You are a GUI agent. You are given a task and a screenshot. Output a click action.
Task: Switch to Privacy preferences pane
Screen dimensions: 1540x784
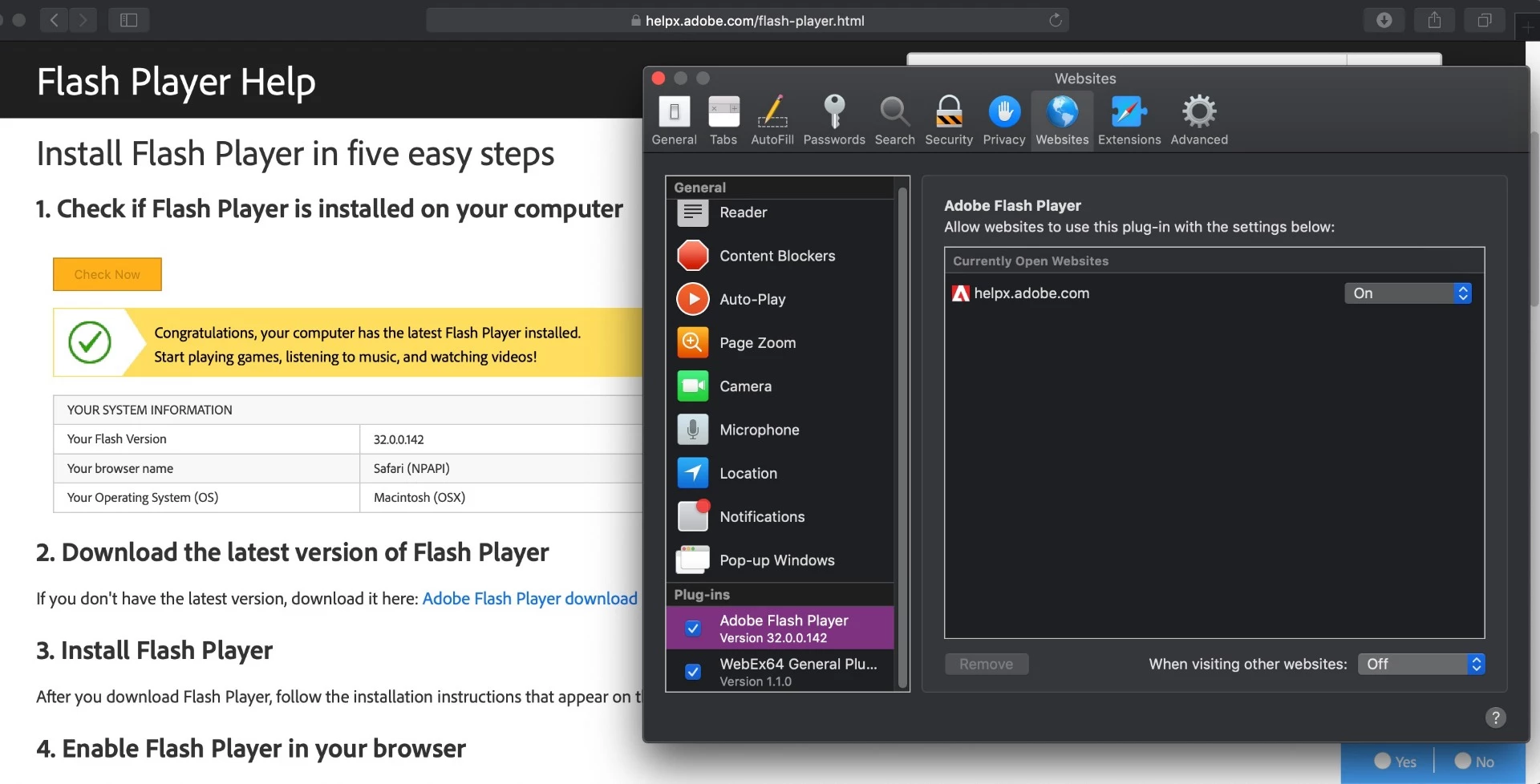[x=1004, y=121]
